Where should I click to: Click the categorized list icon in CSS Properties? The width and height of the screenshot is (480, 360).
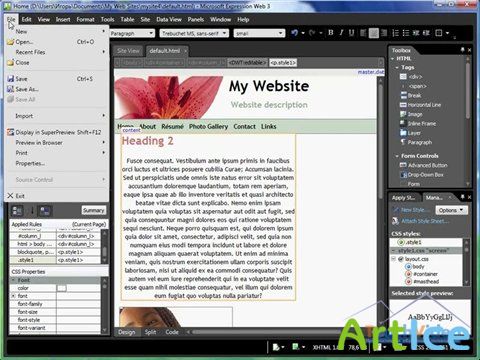17,211
